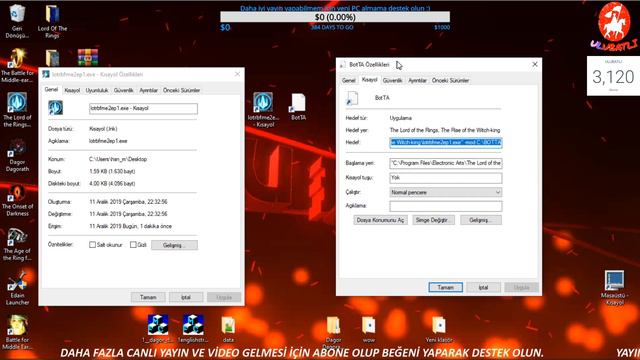Select the Dagor Dagorath desktop shortcut
Viewport: 640px width, 360px height.
click(x=17, y=155)
